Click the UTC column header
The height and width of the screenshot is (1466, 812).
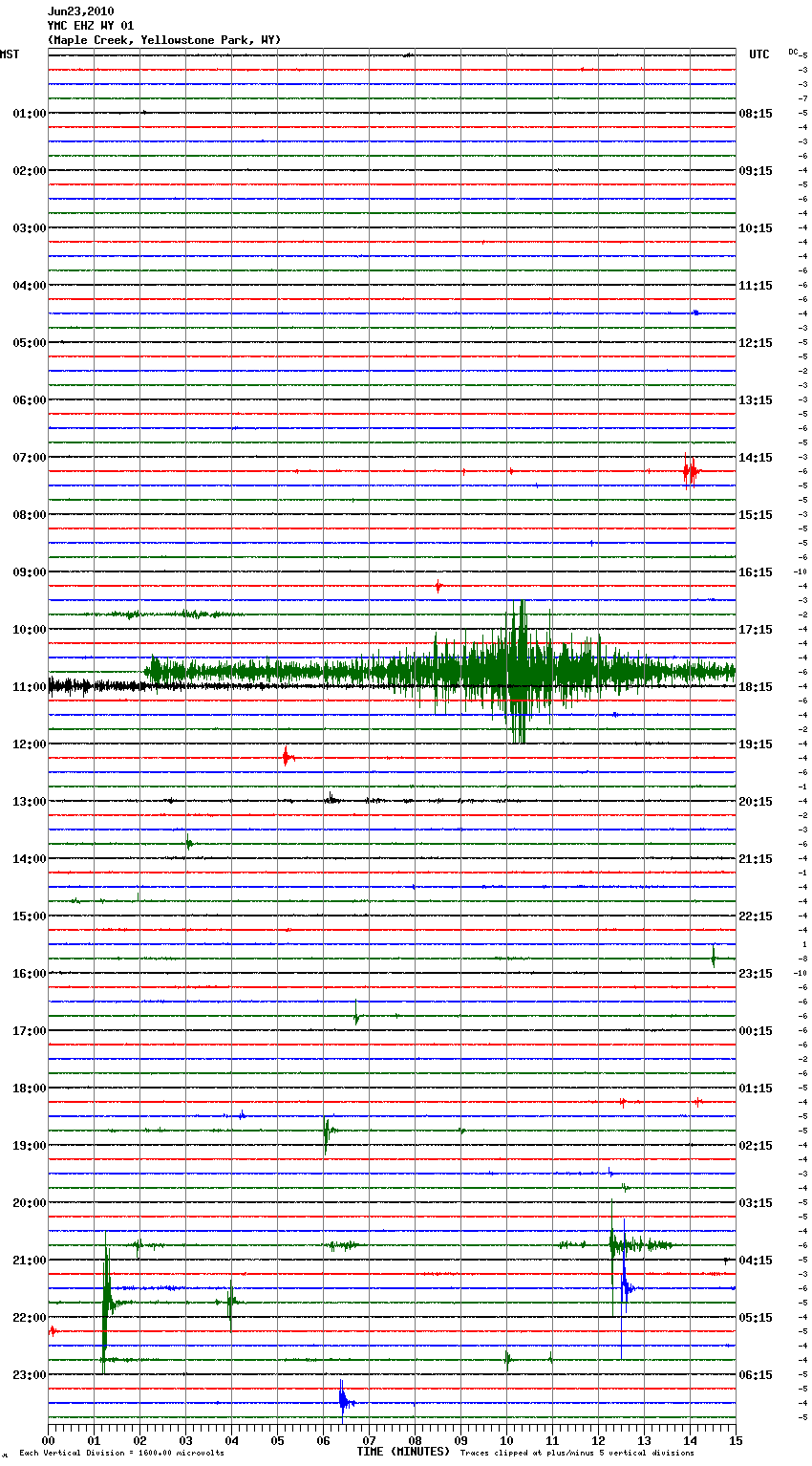pyautogui.click(x=759, y=54)
